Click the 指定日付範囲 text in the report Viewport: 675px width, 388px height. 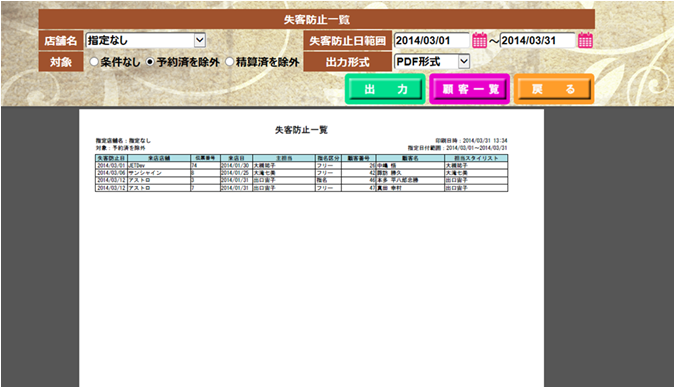click(458, 148)
